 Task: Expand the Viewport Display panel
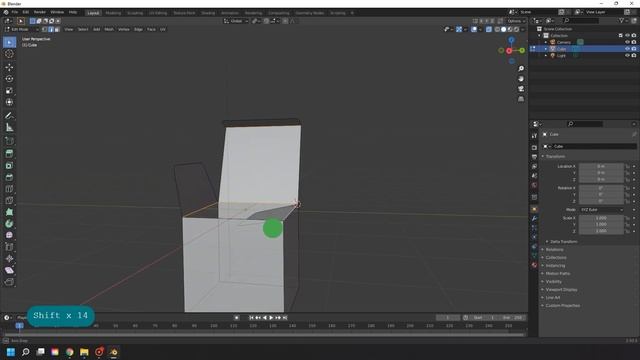(x=561, y=289)
